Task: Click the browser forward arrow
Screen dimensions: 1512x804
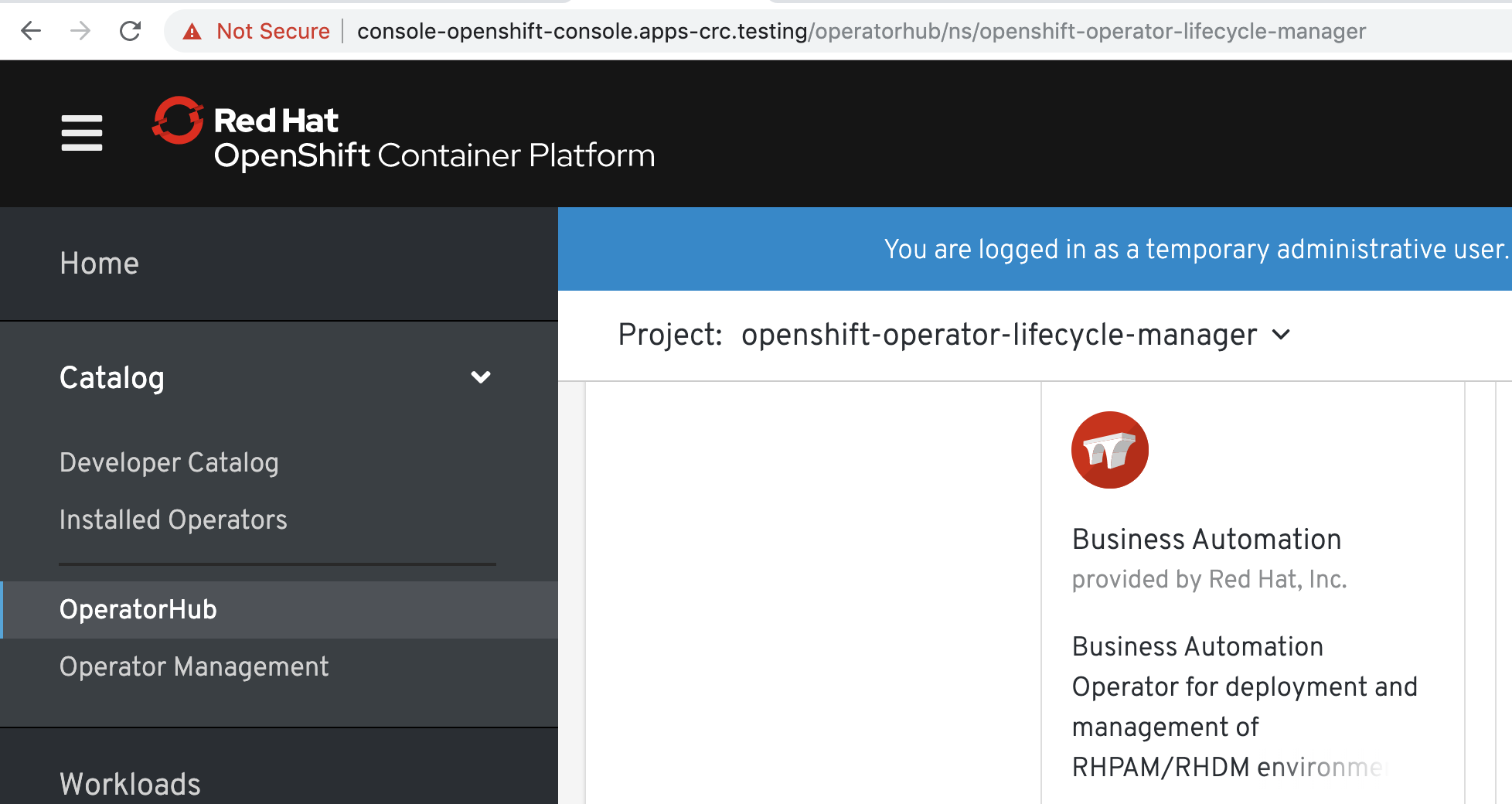Action: tap(80, 31)
